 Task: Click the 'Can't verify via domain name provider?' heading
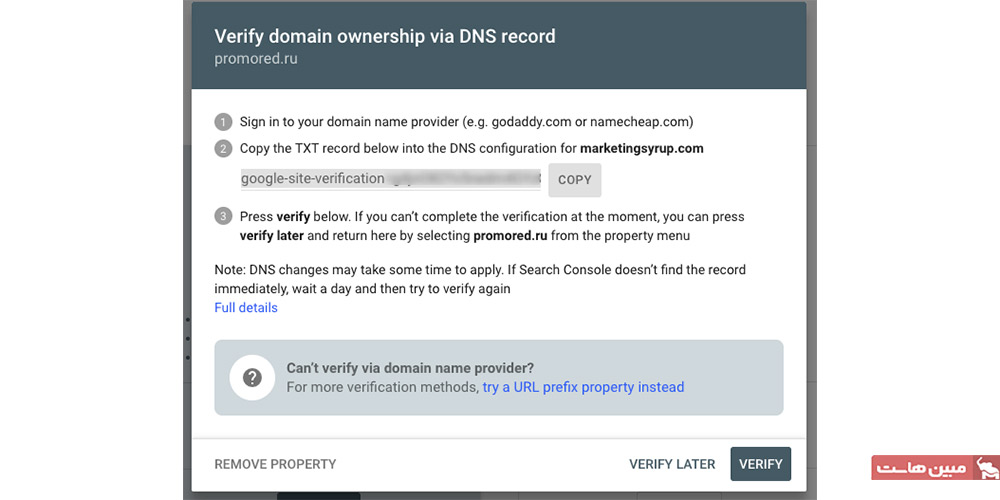coord(410,368)
